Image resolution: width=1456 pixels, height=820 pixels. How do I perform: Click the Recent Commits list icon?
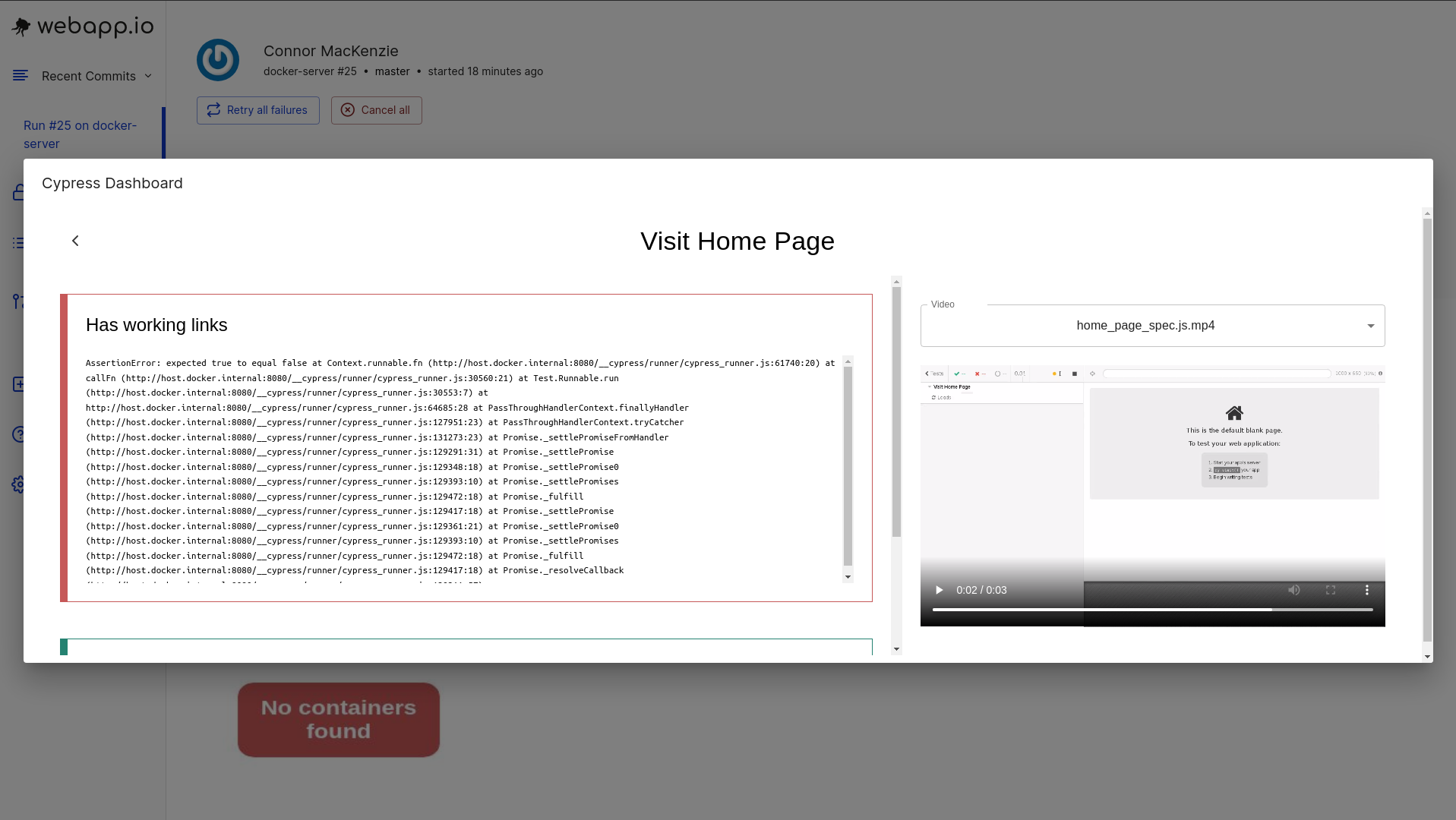click(21, 75)
